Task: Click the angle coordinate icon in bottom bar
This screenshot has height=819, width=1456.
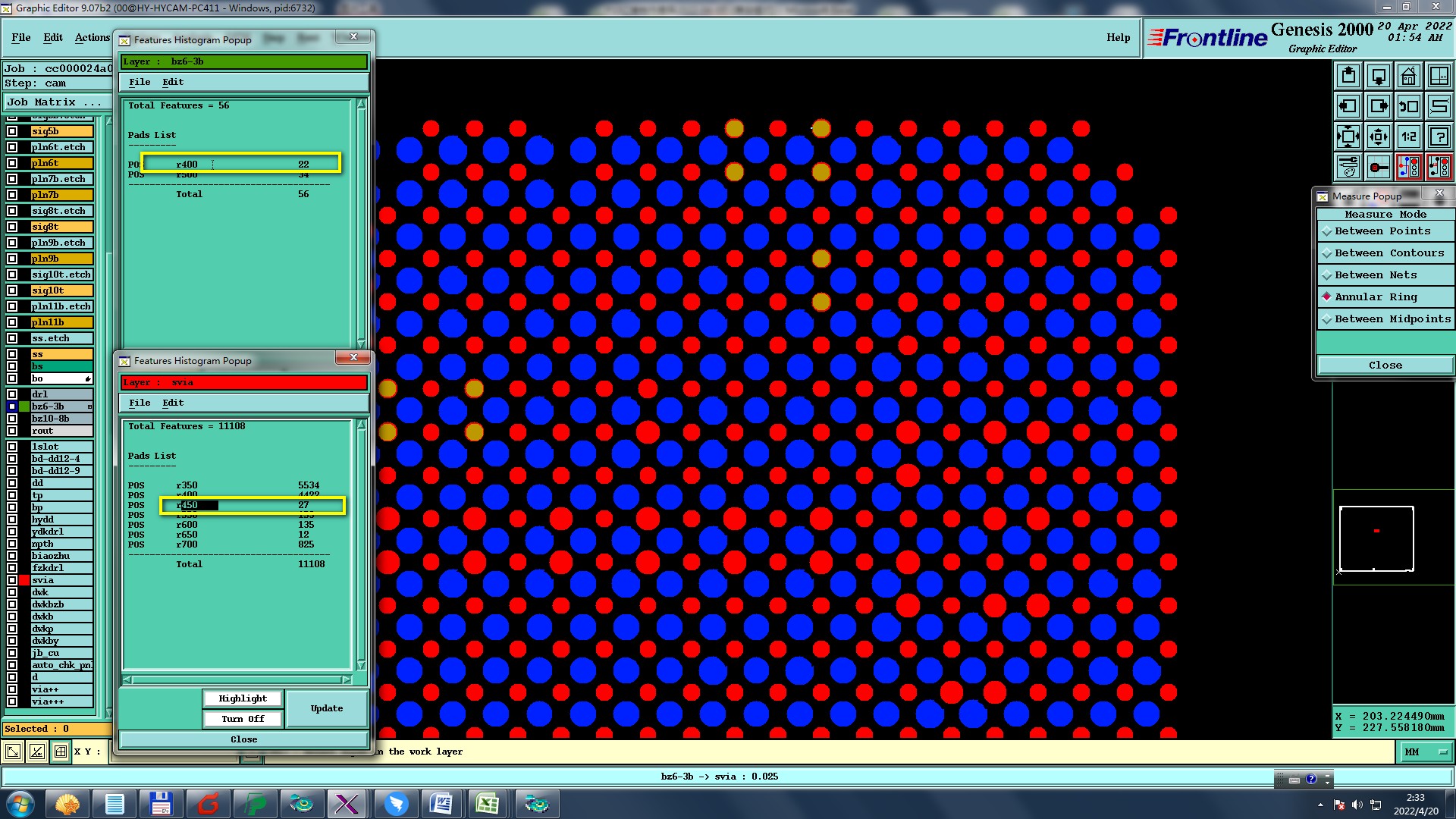Action: [x=36, y=752]
